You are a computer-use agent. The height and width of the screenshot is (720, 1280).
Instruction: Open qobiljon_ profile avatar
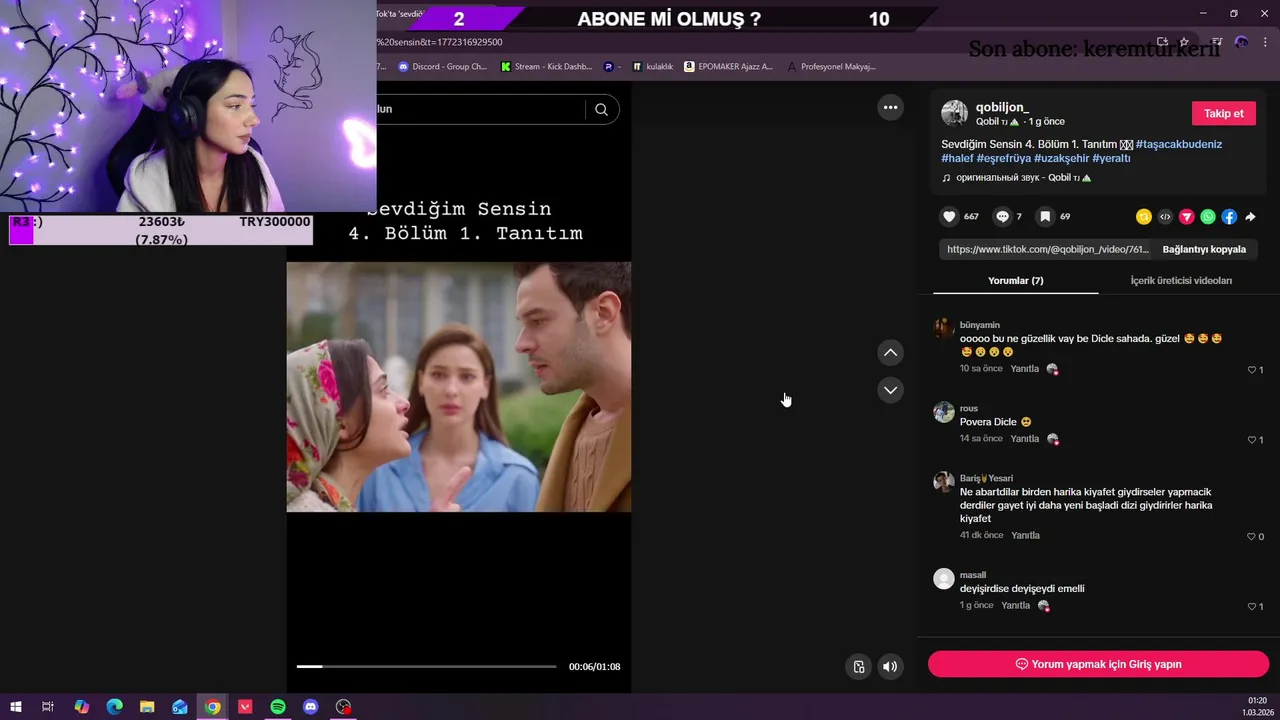pyautogui.click(x=954, y=113)
